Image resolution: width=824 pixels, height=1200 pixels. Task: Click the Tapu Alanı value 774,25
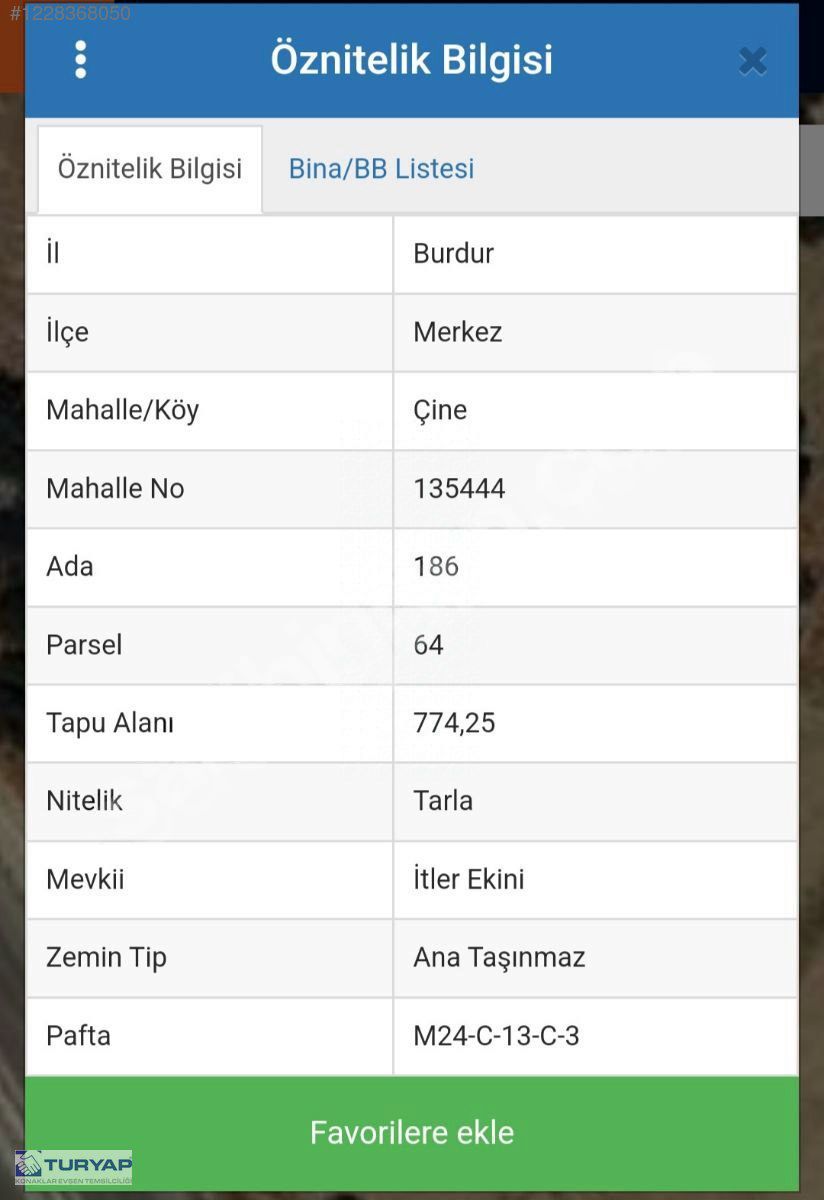pos(454,723)
